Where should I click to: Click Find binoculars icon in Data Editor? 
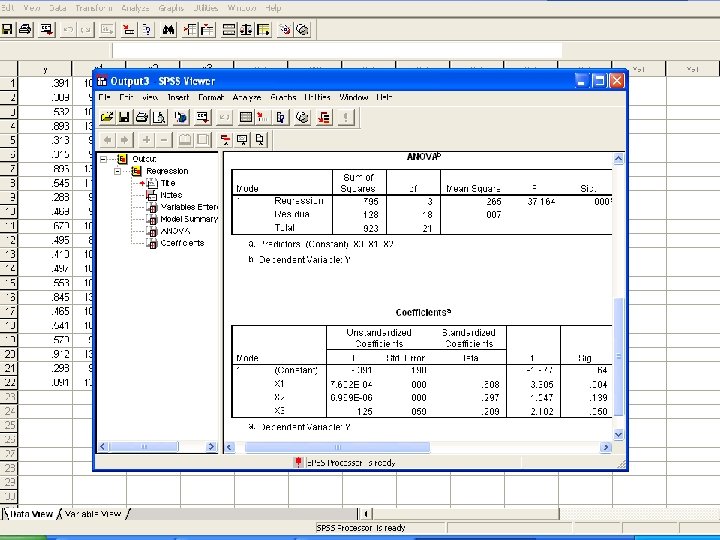coord(168,30)
